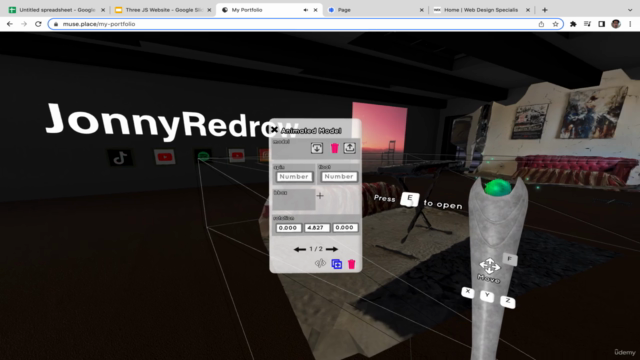Switch to Untitled spreadsheet tab
The height and width of the screenshot is (360, 640).
(x=57, y=10)
